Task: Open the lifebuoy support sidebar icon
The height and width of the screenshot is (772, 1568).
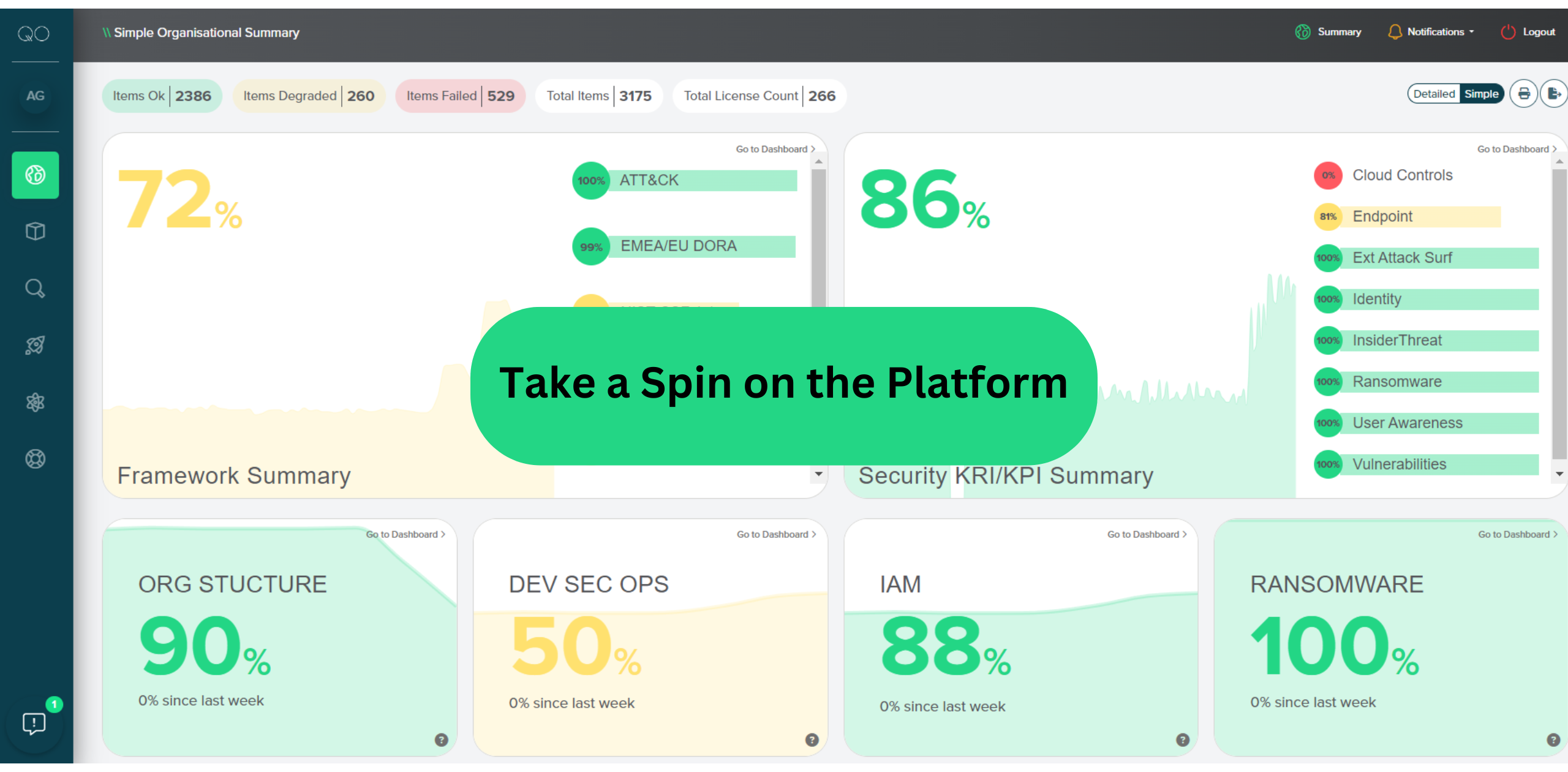Action: [35, 459]
